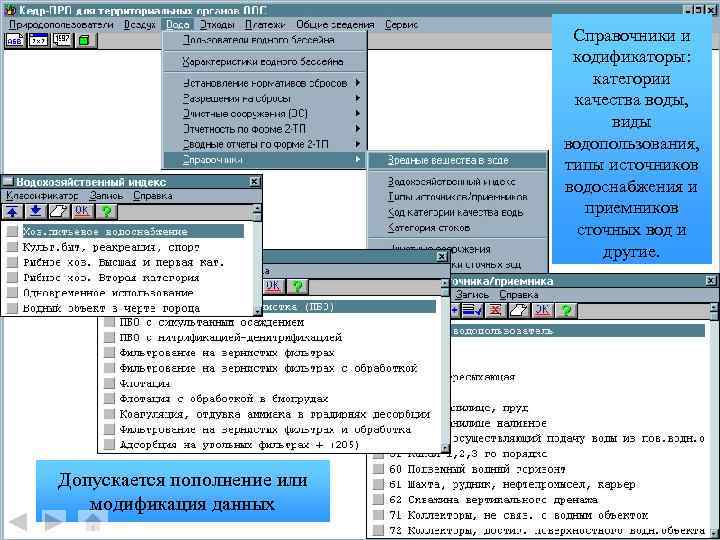Viewport: 720px width, 540px height.
Task: Click scrollbar up arrow in источника/приемника window
Action: tap(714, 307)
